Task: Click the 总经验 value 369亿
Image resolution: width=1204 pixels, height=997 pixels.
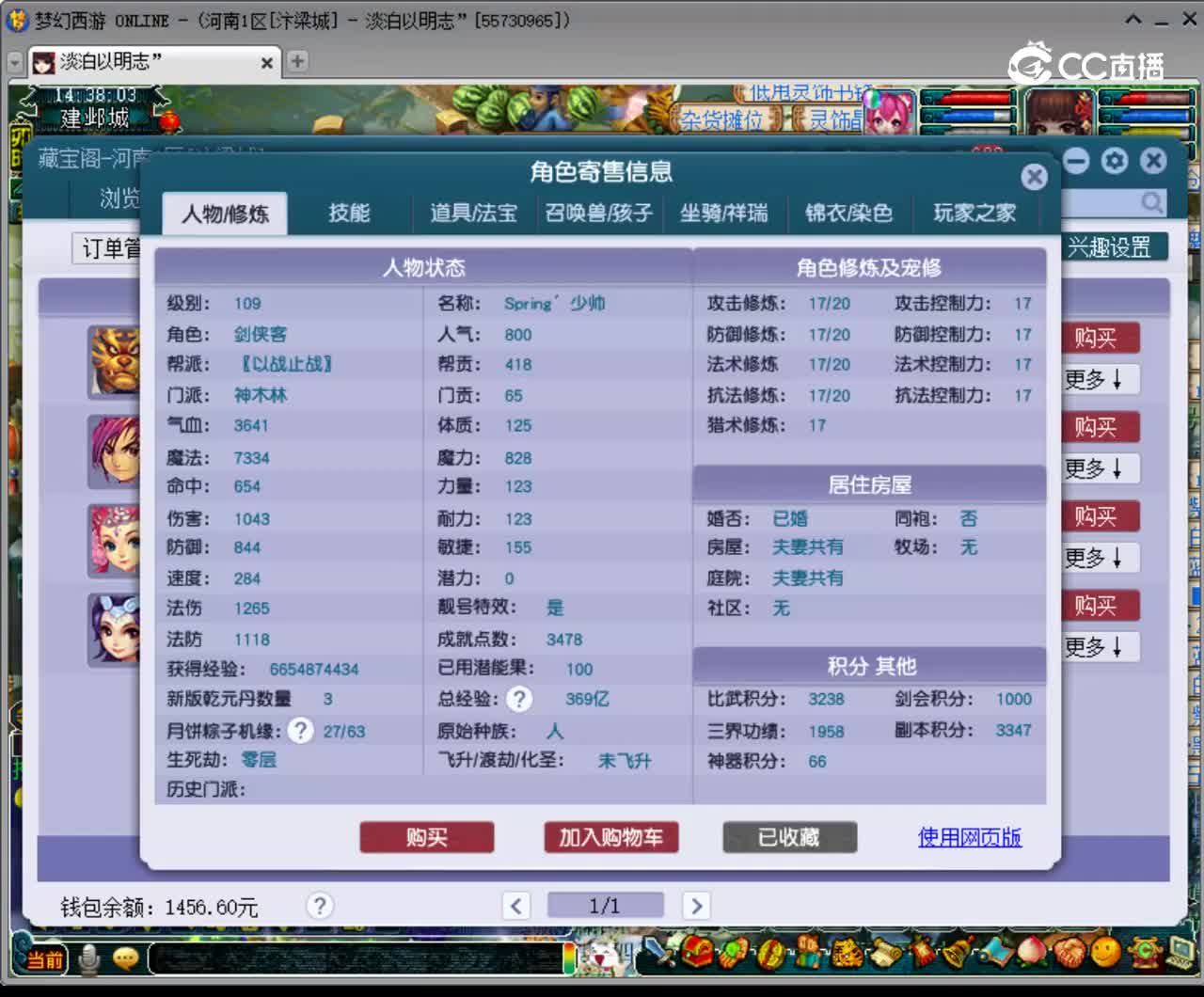Action: [x=588, y=699]
